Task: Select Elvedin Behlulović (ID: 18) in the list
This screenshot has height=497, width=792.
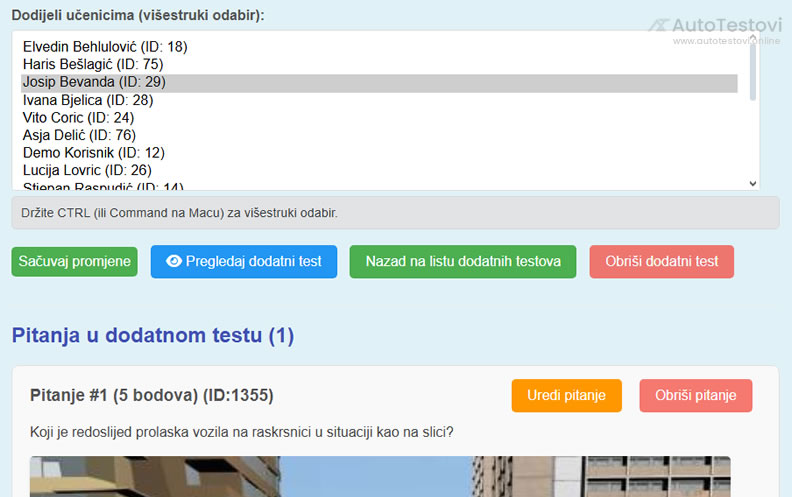Action: [x=105, y=46]
